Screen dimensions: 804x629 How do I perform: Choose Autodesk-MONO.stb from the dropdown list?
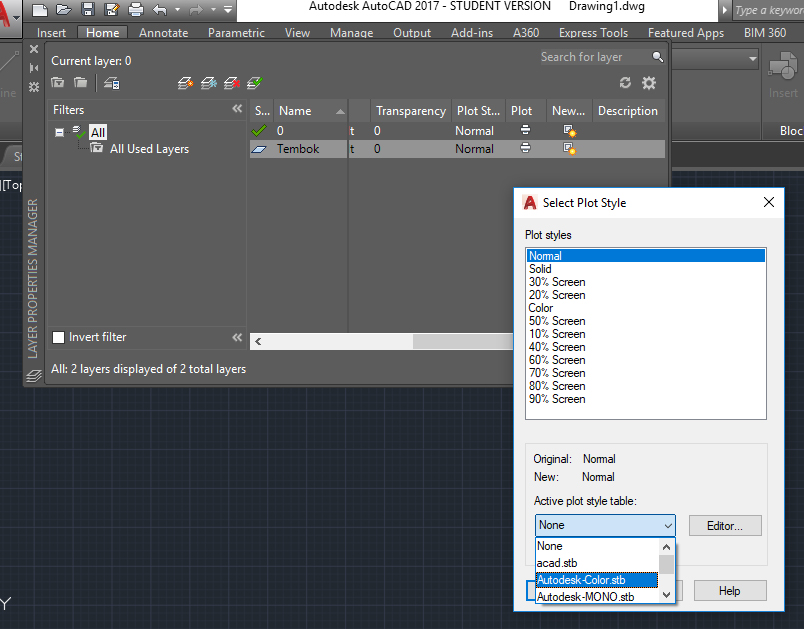click(597, 597)
